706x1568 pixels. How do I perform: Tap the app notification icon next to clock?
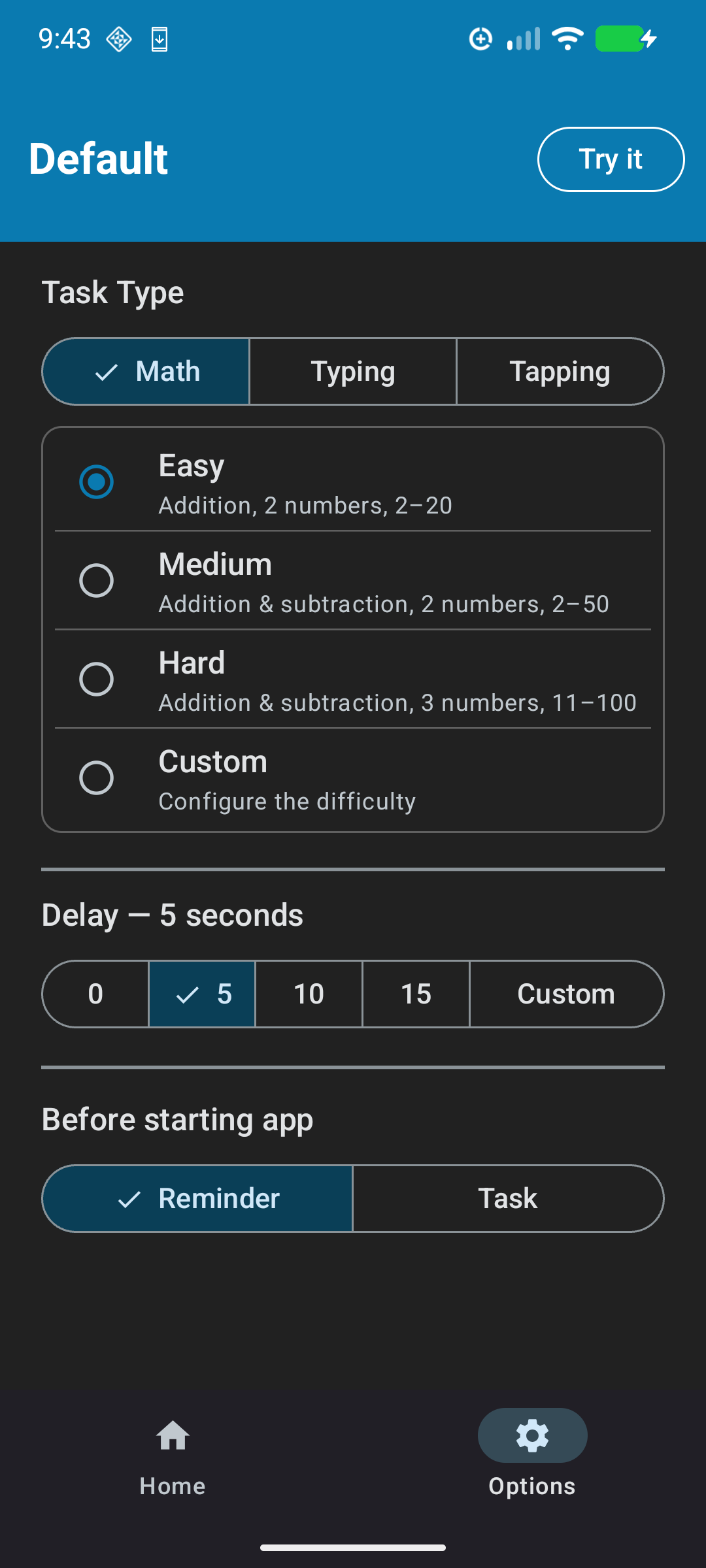point(118,39)
